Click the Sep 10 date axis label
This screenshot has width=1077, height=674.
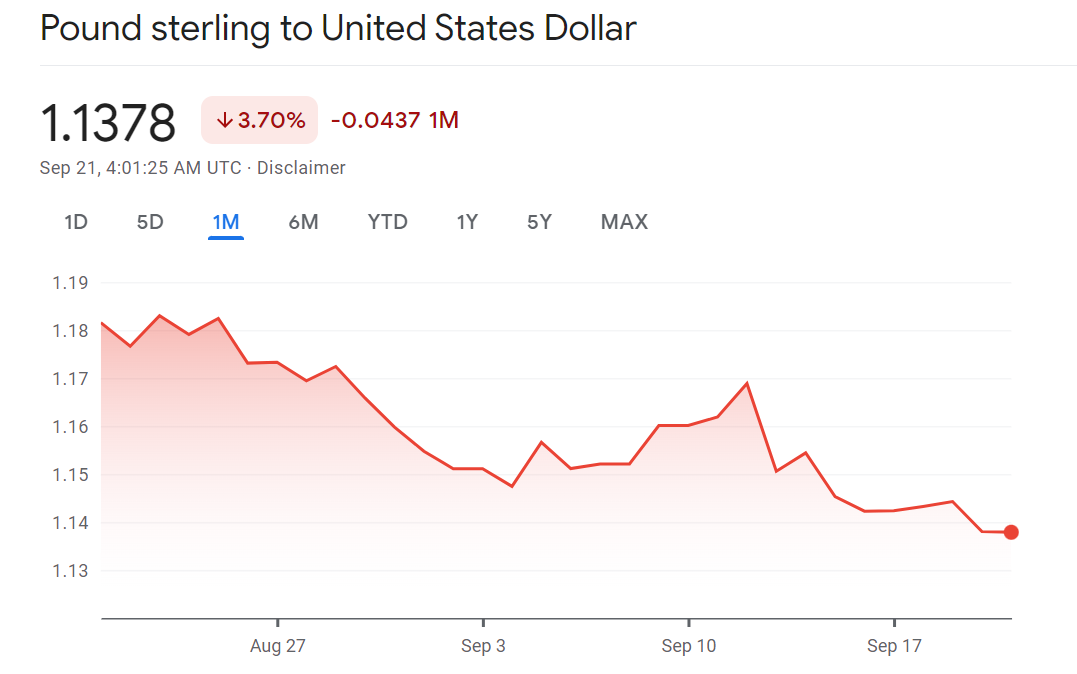pos(689,646)
